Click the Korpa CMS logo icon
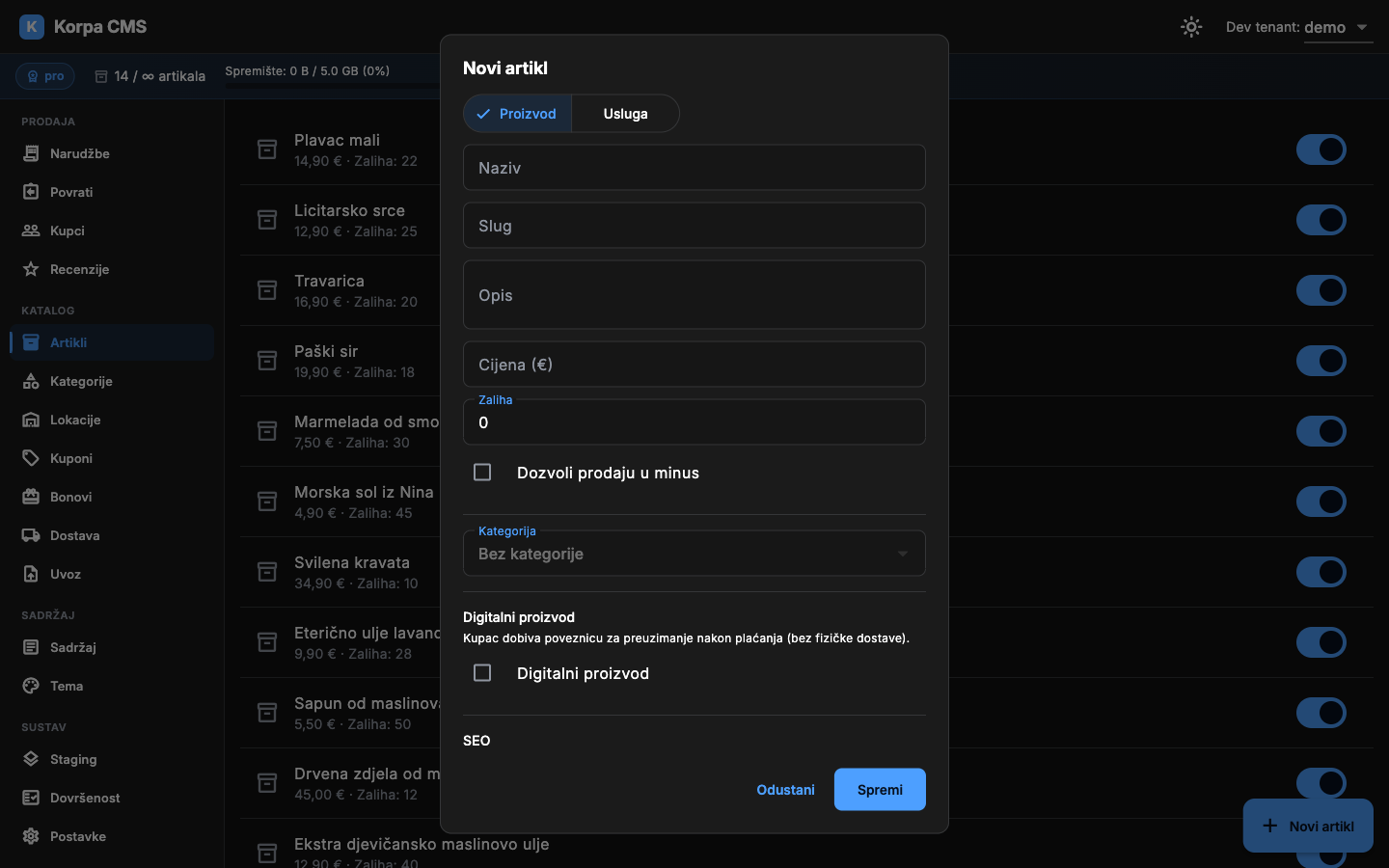This screenshot has width=1389, height=868. click(x=32, y=27)
